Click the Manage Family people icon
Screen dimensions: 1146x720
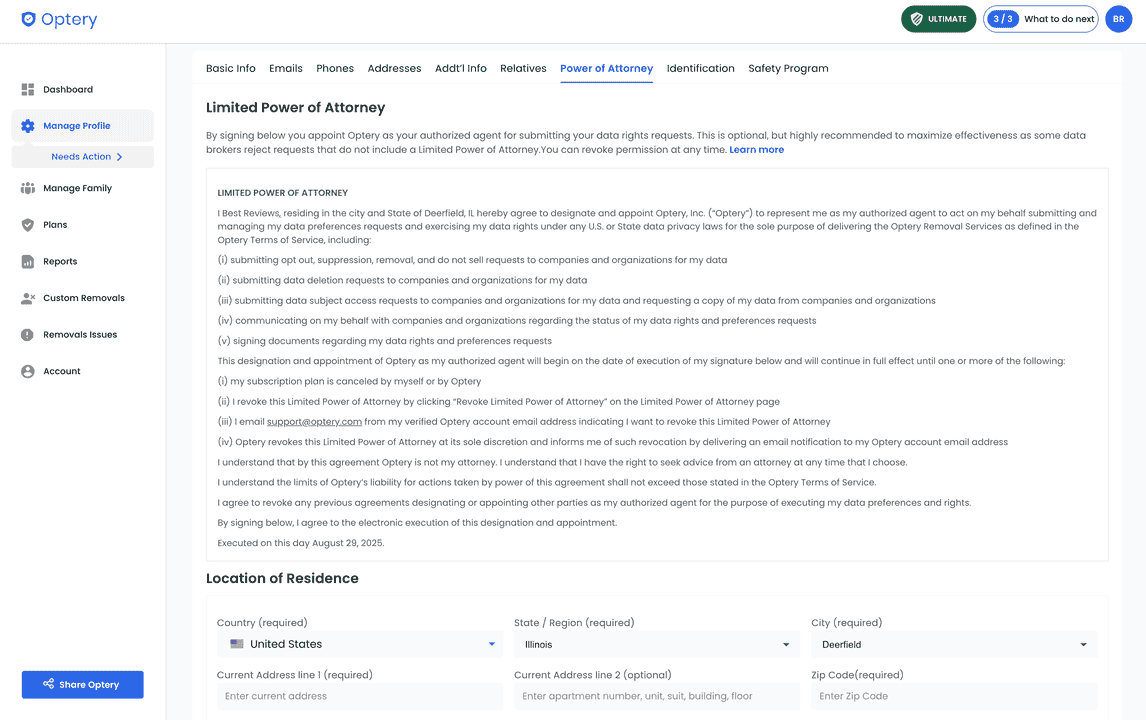pos(28,188)
